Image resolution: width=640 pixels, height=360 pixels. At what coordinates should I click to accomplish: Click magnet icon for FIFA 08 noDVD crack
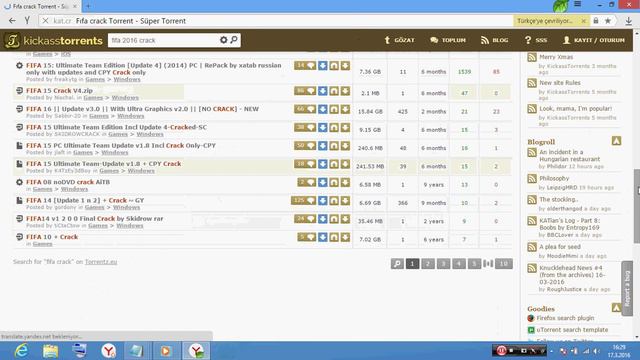click(334, 182)
